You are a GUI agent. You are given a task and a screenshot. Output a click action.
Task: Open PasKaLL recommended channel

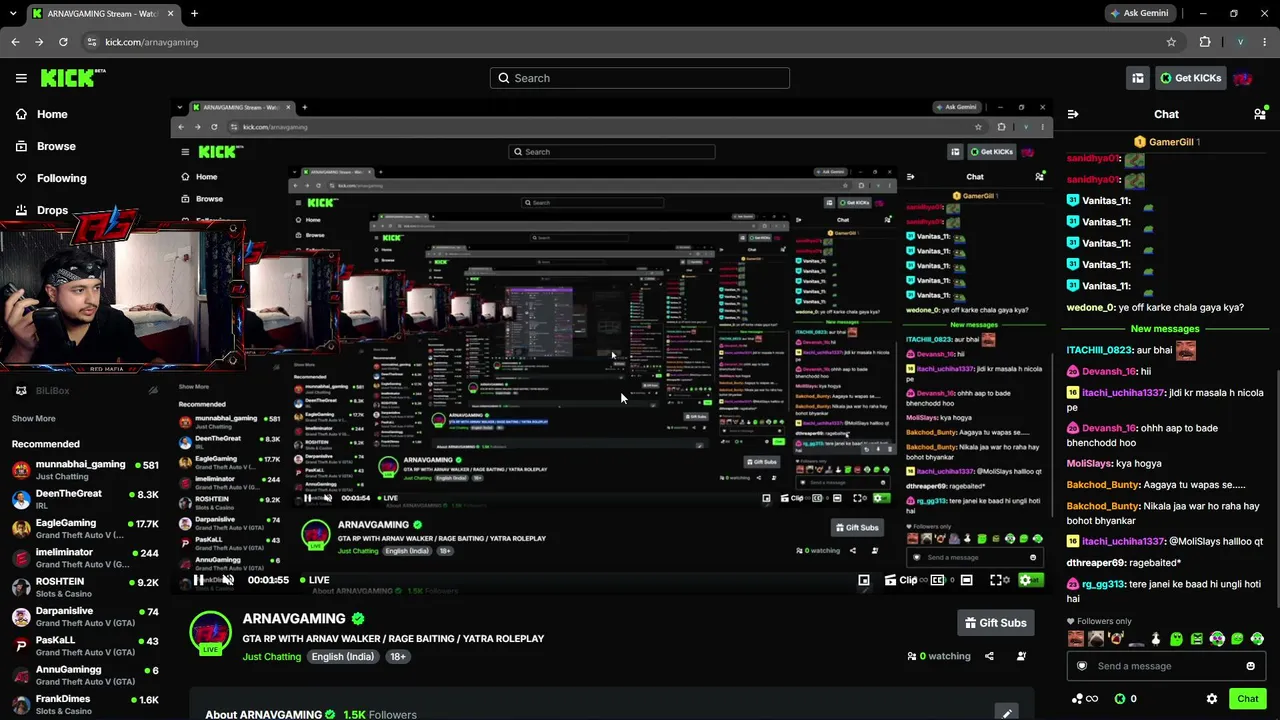click(x=85, y=645)
